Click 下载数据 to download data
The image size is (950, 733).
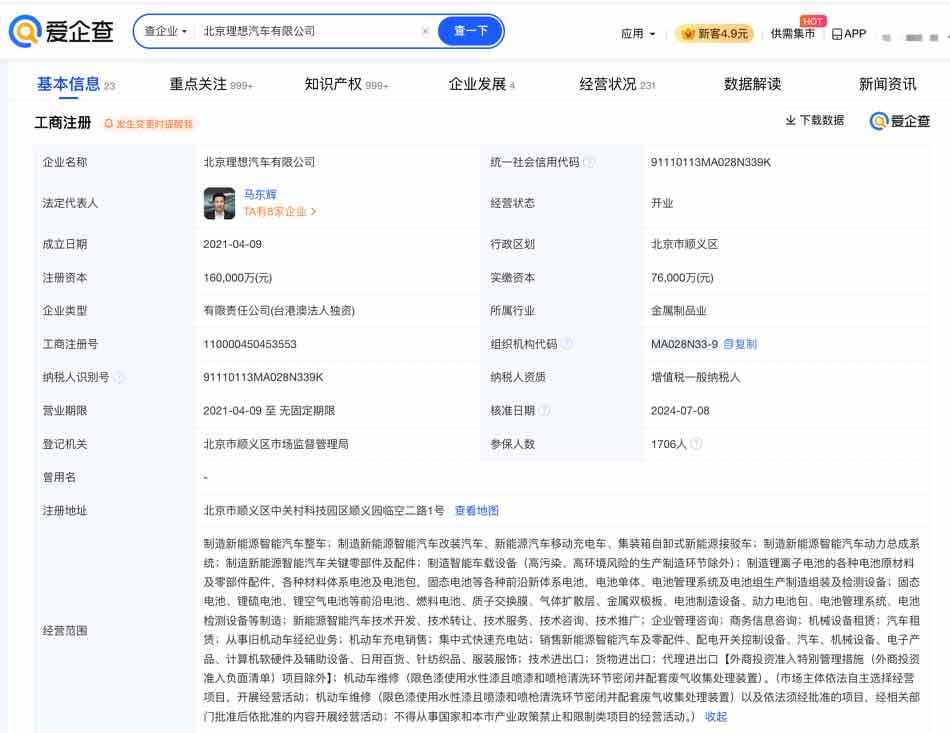click(814, 120)
